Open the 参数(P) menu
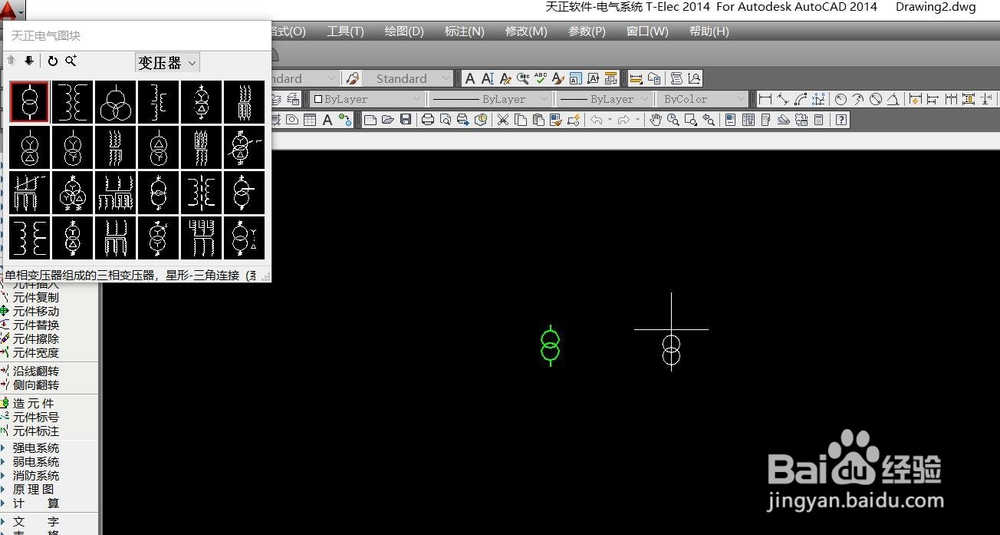This screenshot has width=1000, height=535. (x=587, y=31)
